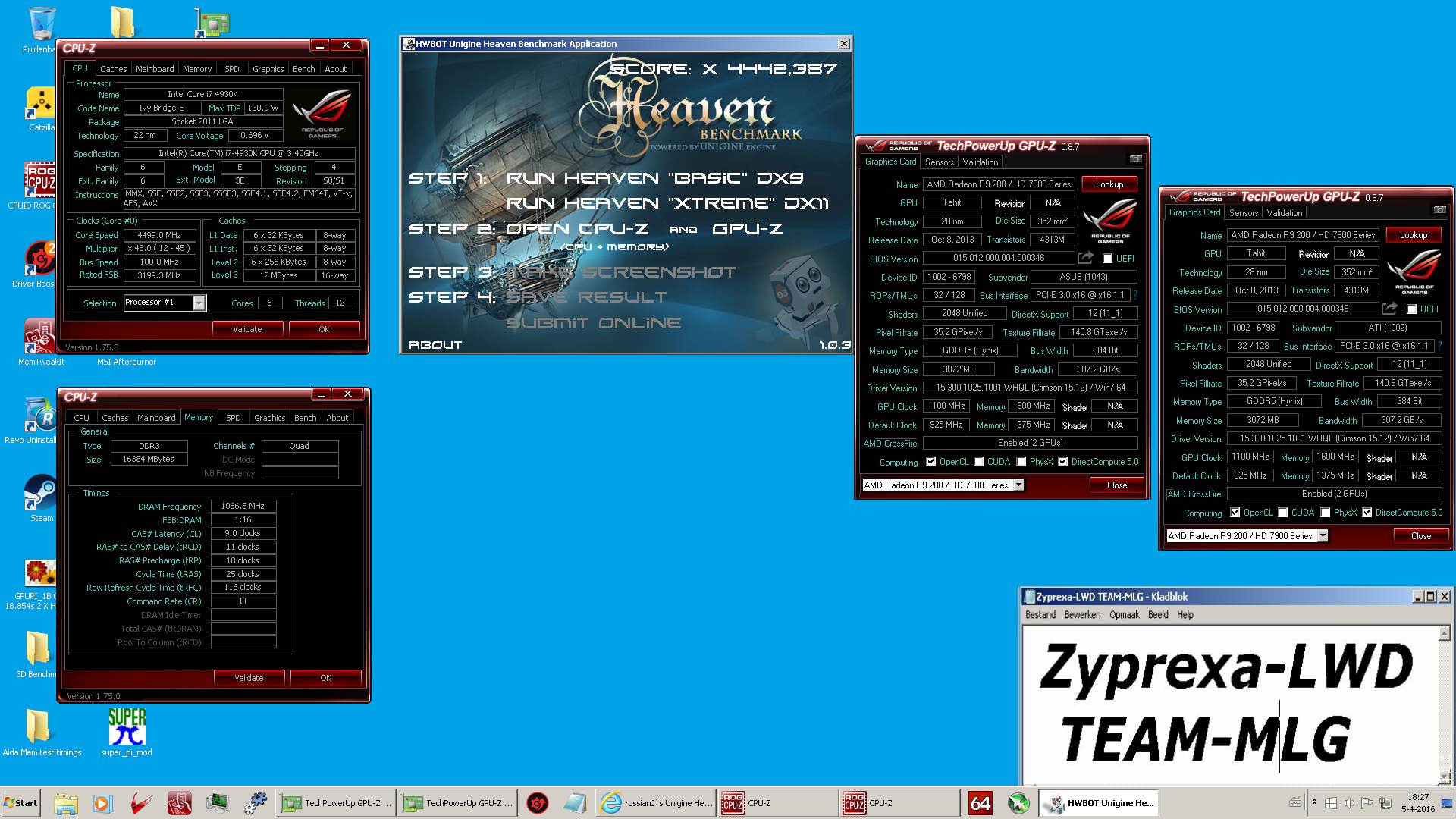Click the green ball taskbar icon
Screen dimensions: 1456x819
pos(1018,803)
